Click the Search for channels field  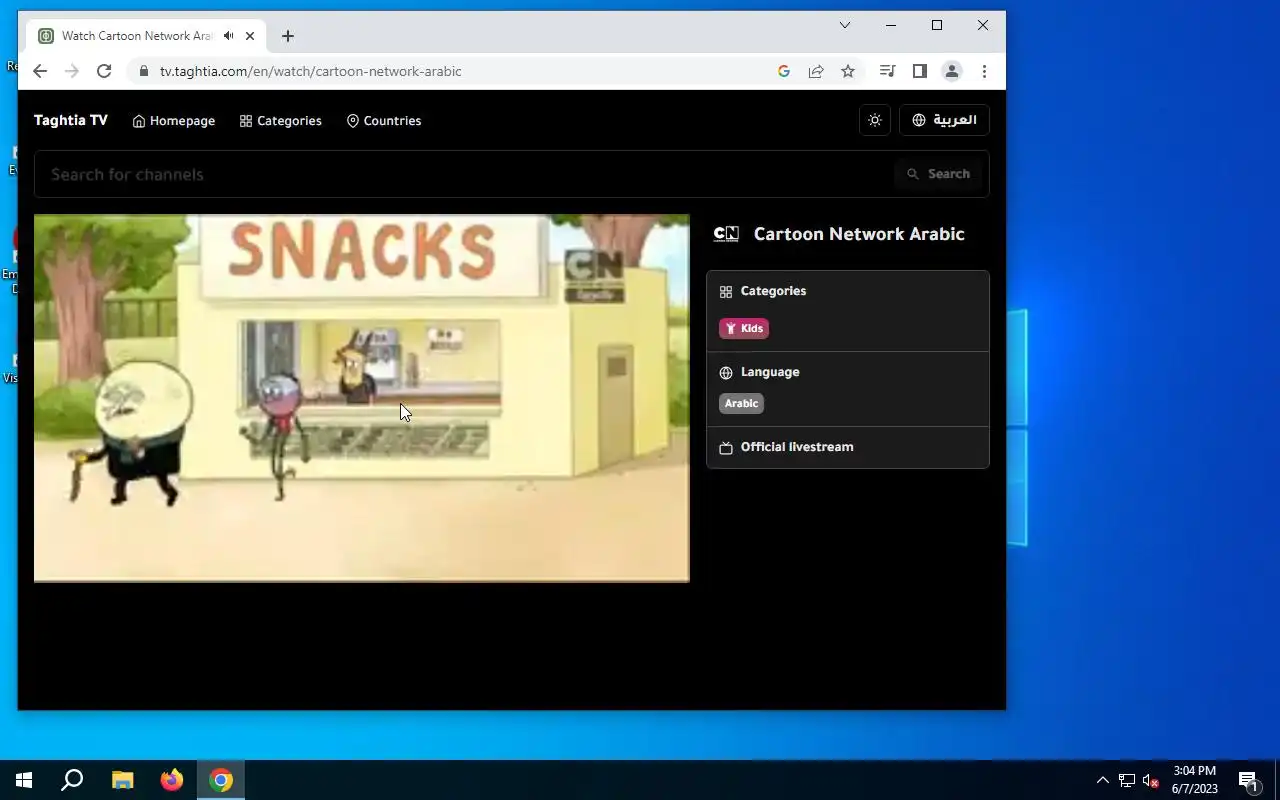coord(465,174)
